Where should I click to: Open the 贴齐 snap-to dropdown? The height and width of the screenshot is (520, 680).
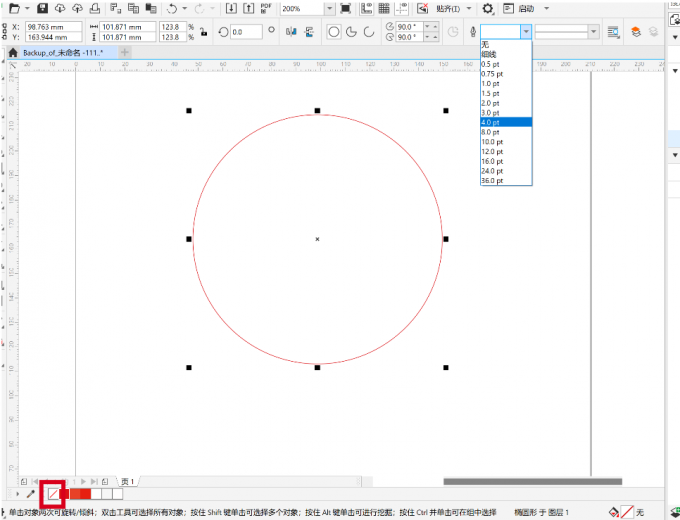pos(453,8)
